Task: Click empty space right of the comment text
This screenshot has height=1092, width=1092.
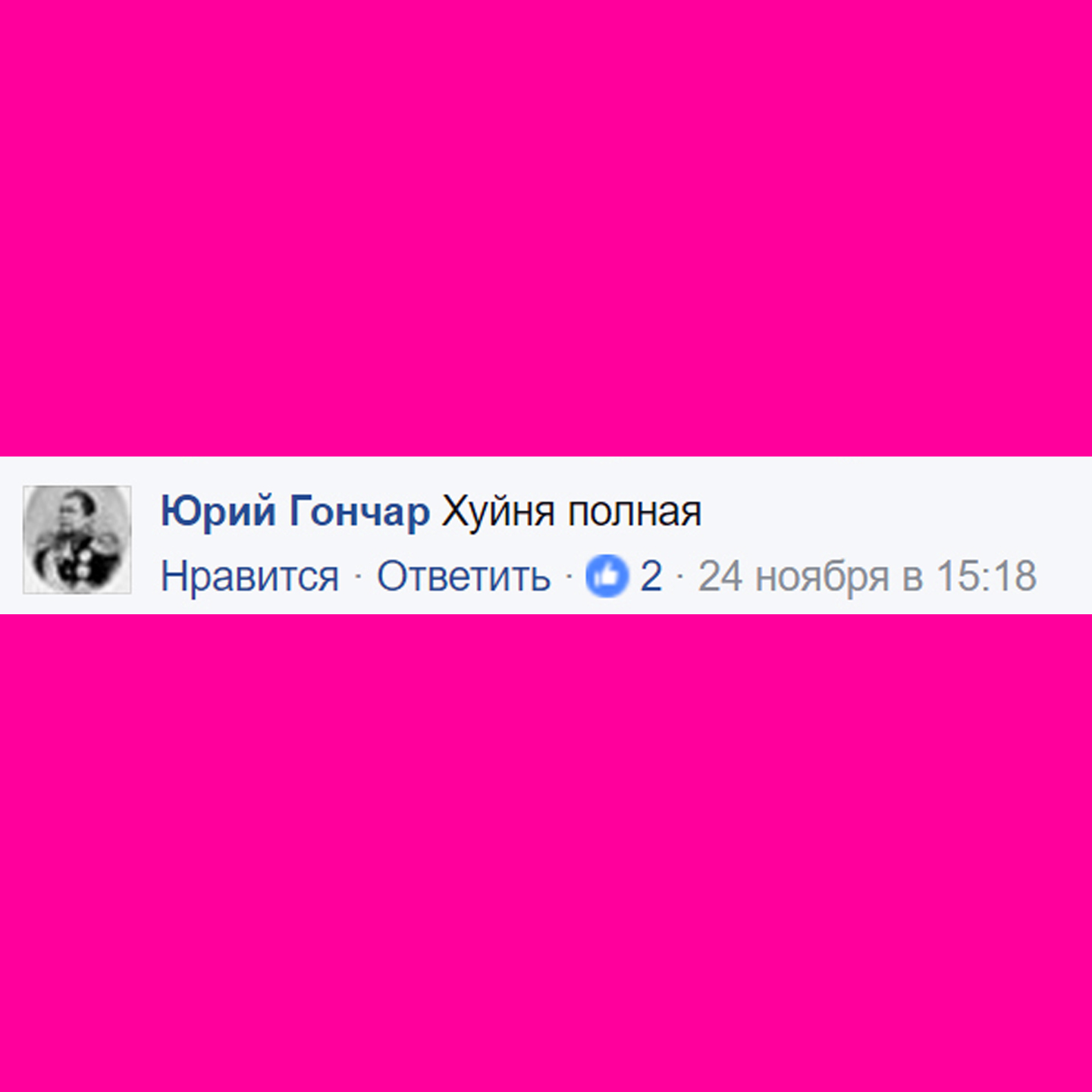Action: 895,512
